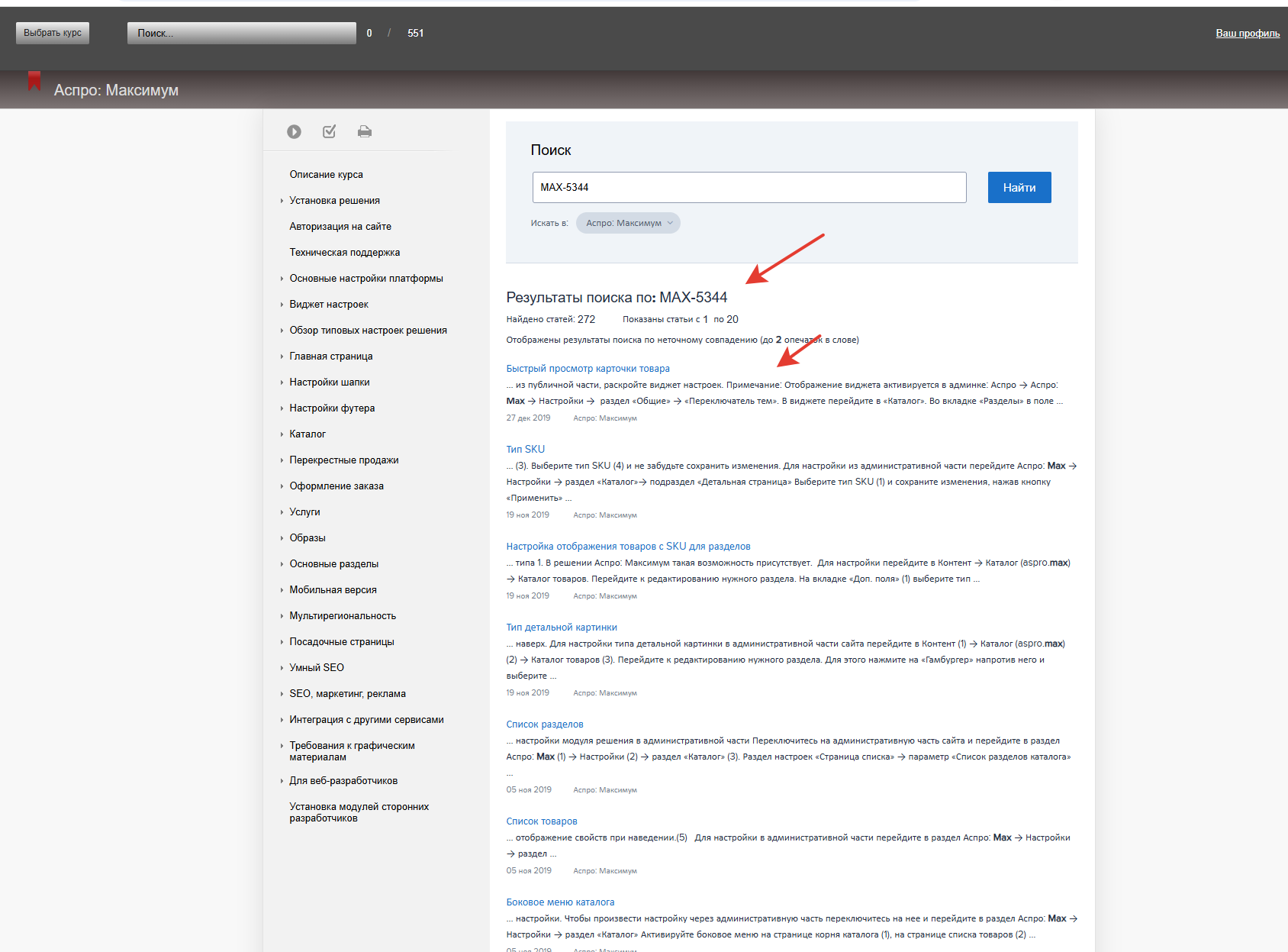Click the Выбрать курс button
Screen dimensions: 1288x952
53,33
